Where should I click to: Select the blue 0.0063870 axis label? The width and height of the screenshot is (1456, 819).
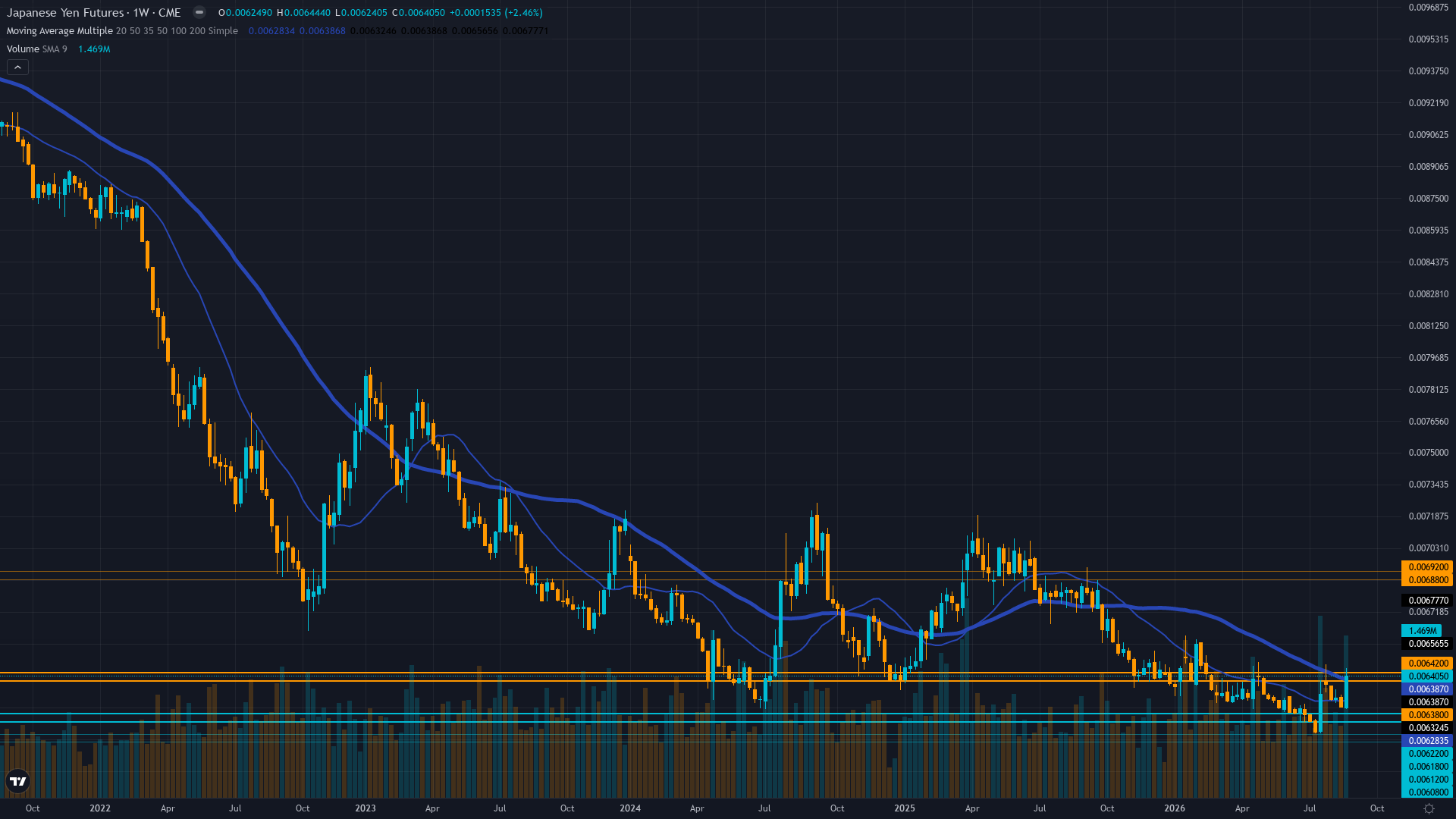tap(1426, 689)
